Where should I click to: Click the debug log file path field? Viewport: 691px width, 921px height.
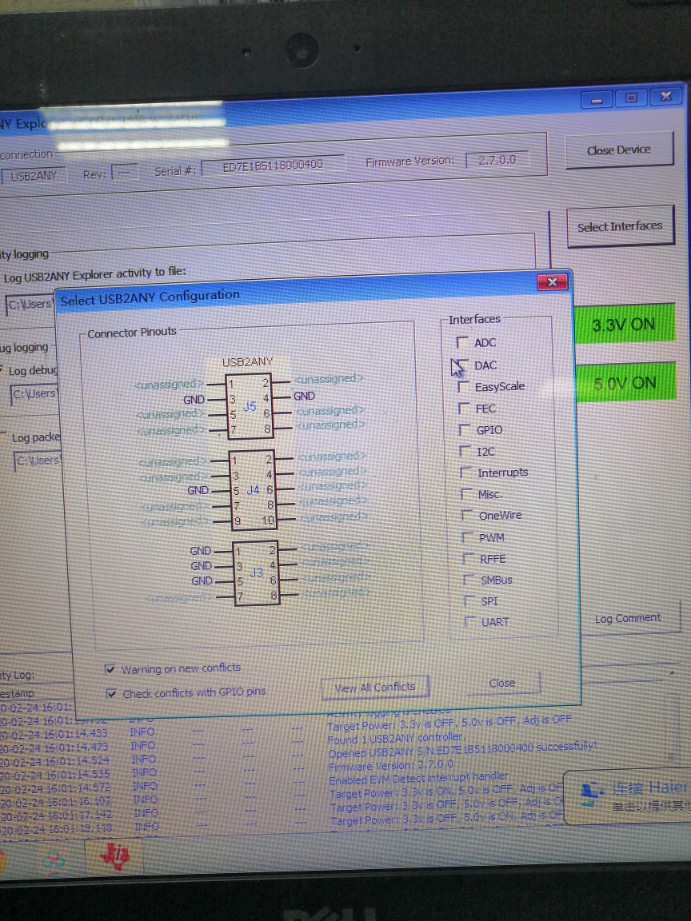tap(35, 393)
